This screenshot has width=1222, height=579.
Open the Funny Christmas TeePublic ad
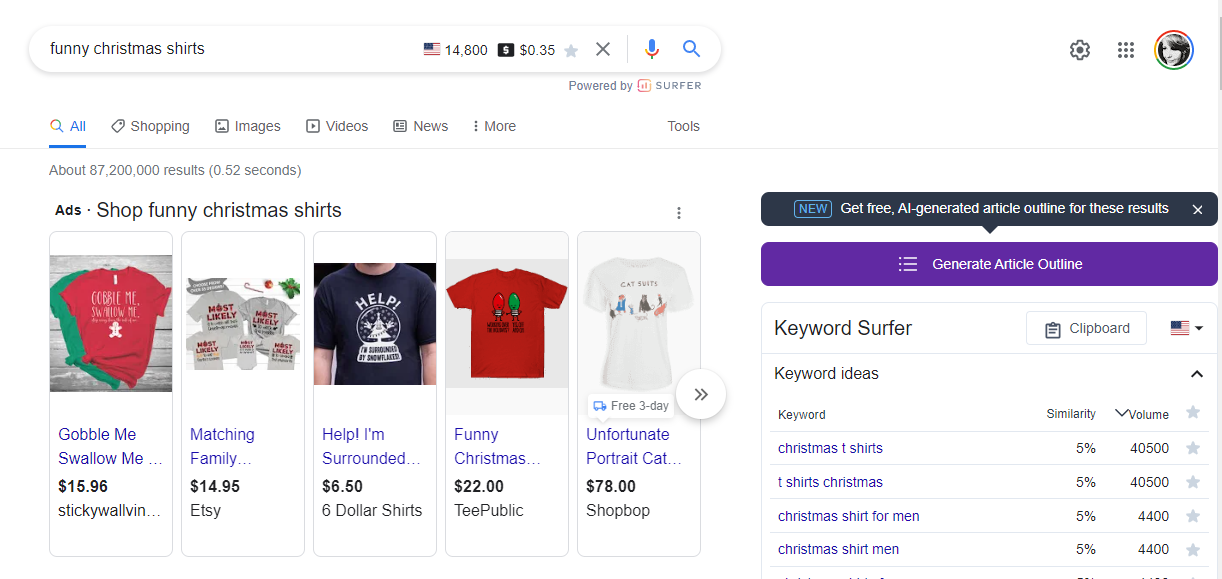pyautogui.click(x=497, y=446)
